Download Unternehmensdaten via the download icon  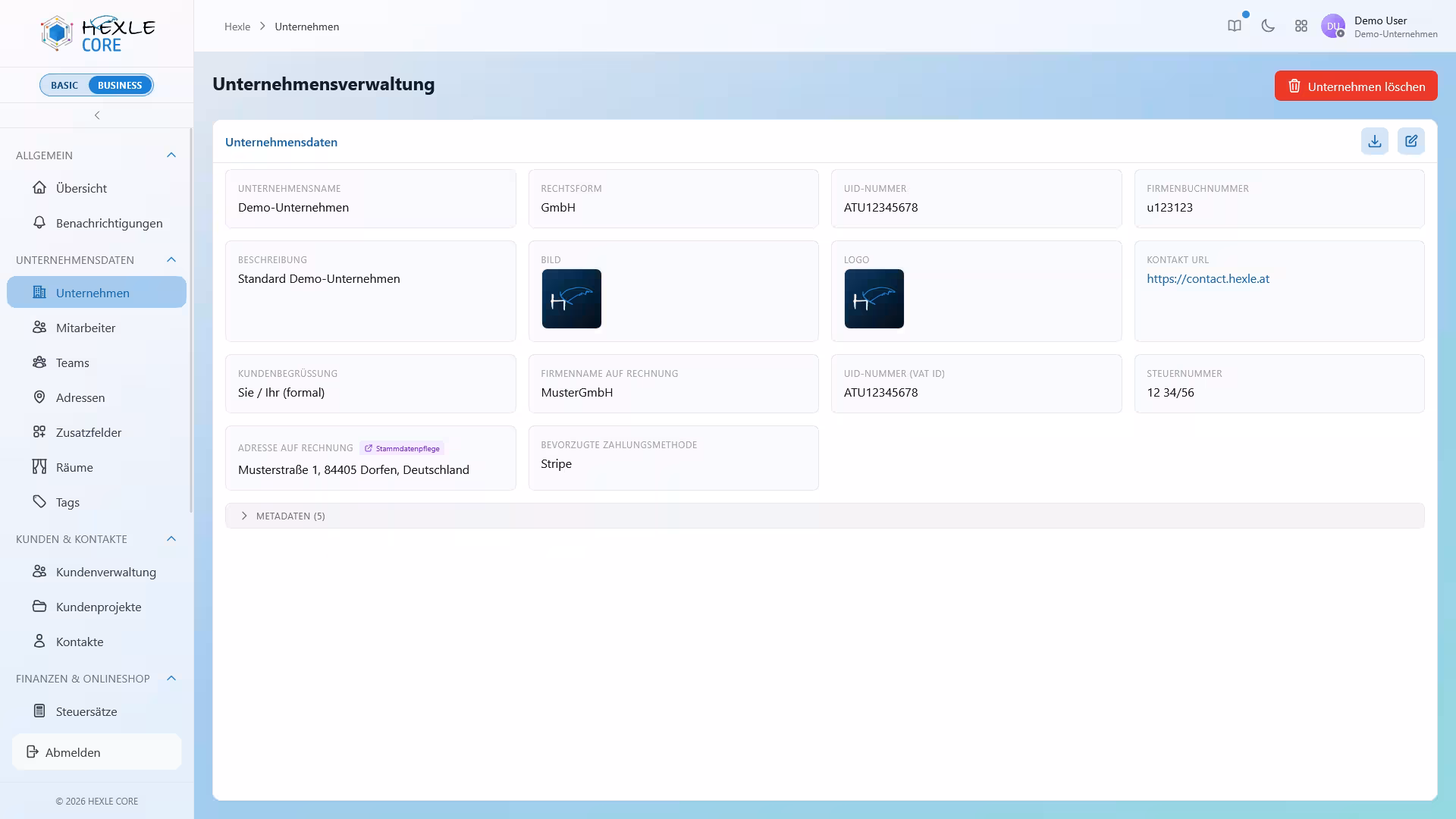[x=1374, y=141]
